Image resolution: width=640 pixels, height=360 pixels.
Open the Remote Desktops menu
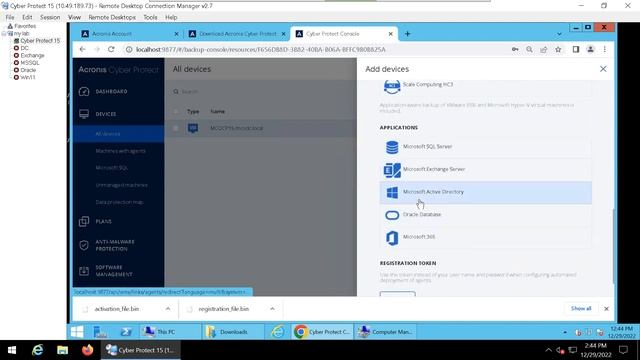tap(112, 17)
